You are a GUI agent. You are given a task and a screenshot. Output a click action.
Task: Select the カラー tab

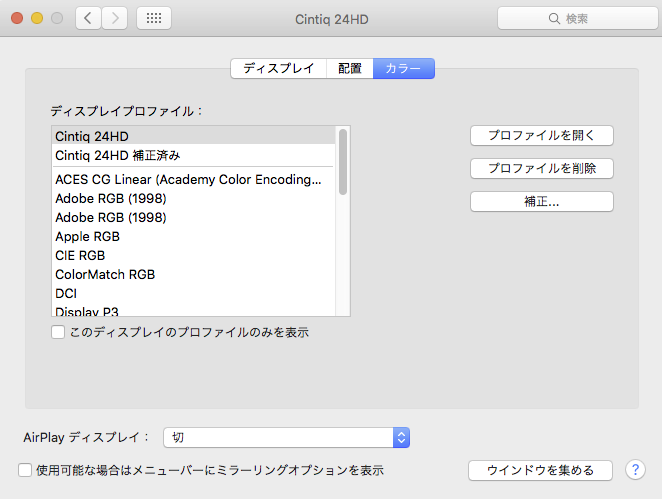pos(403,69)
